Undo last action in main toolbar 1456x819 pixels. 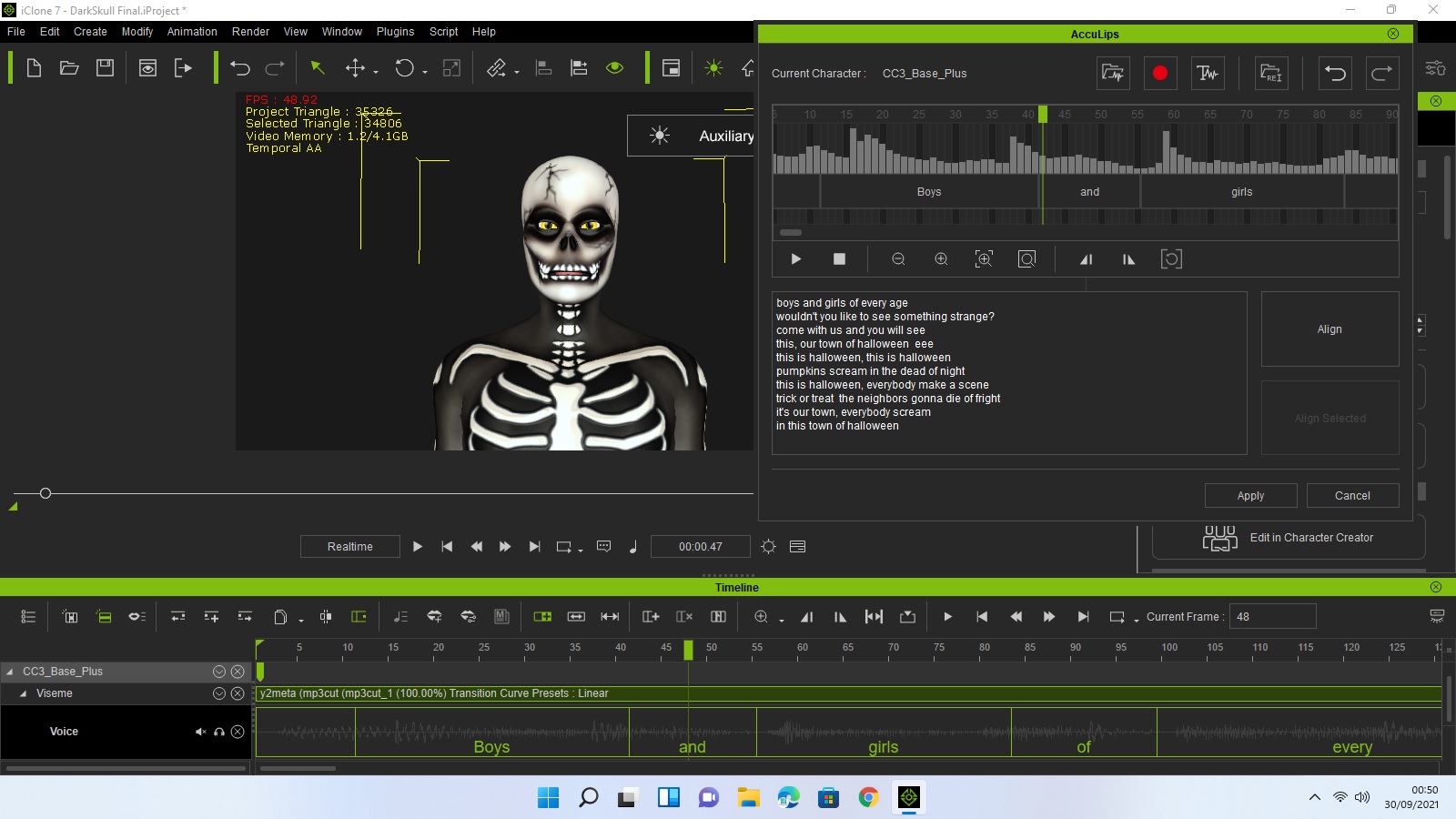coord(240,68)
